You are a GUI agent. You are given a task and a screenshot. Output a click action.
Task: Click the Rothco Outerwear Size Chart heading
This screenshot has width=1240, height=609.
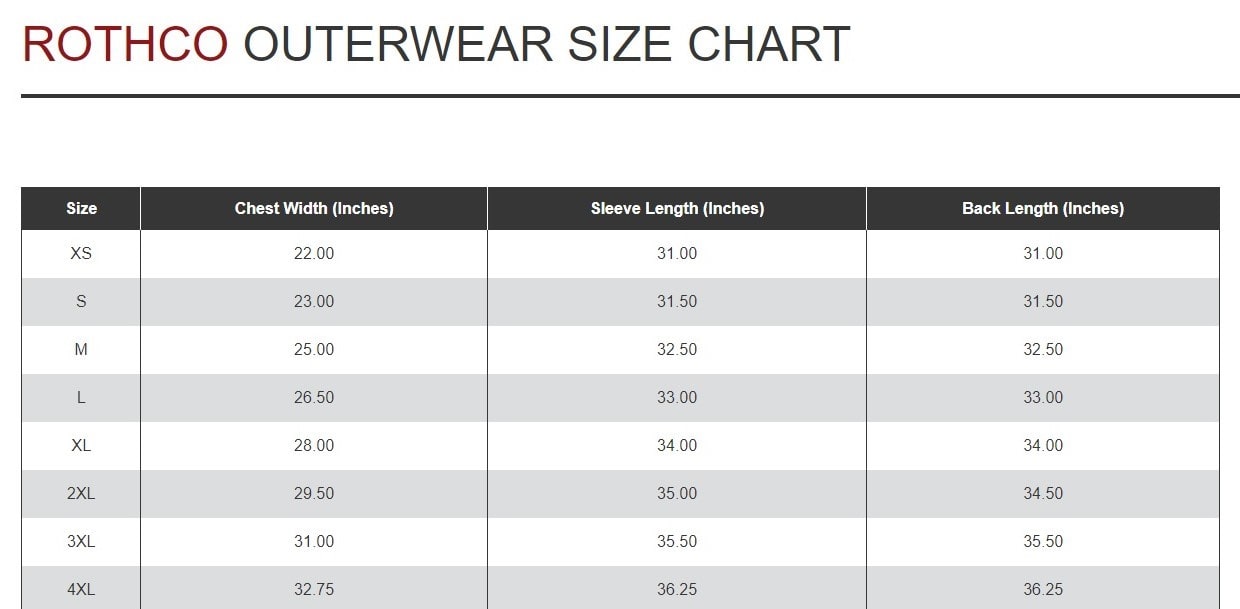tap(436, 45)
